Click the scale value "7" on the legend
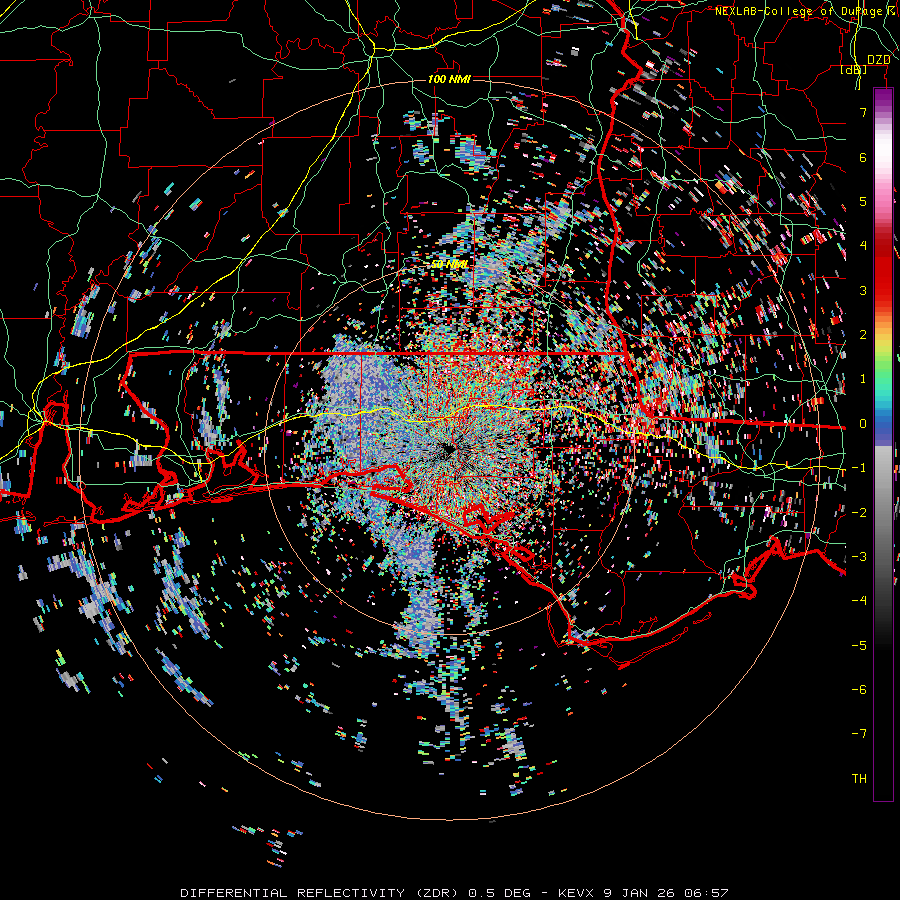The image size is (900, 900). coord(863,112)
